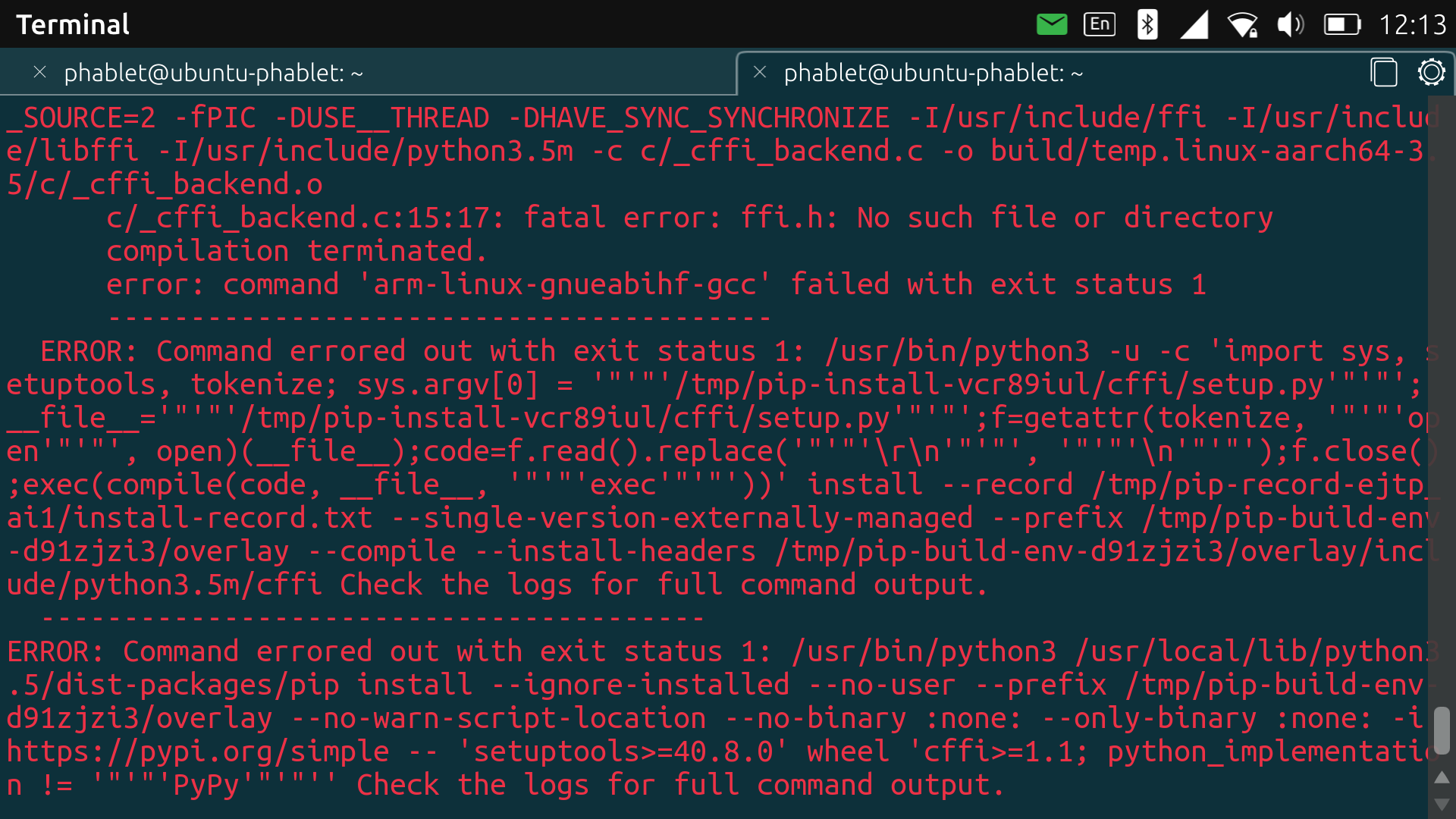The width and height of the screenshot is (1456, 819).
Task: Open the Bluetooth indicator menu
Action: tap(1147, 24)
